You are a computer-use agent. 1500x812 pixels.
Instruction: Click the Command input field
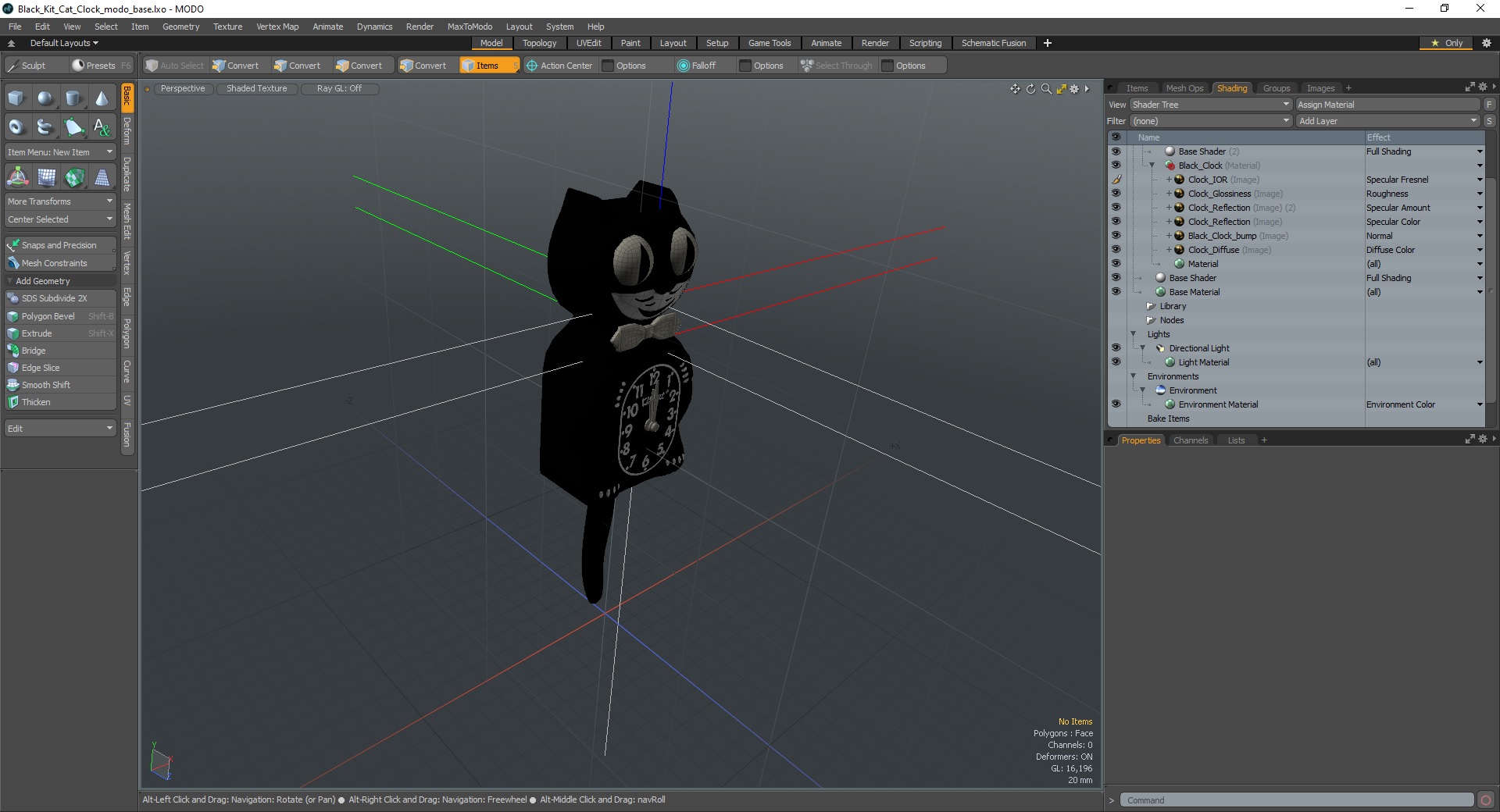(1297, 800)
